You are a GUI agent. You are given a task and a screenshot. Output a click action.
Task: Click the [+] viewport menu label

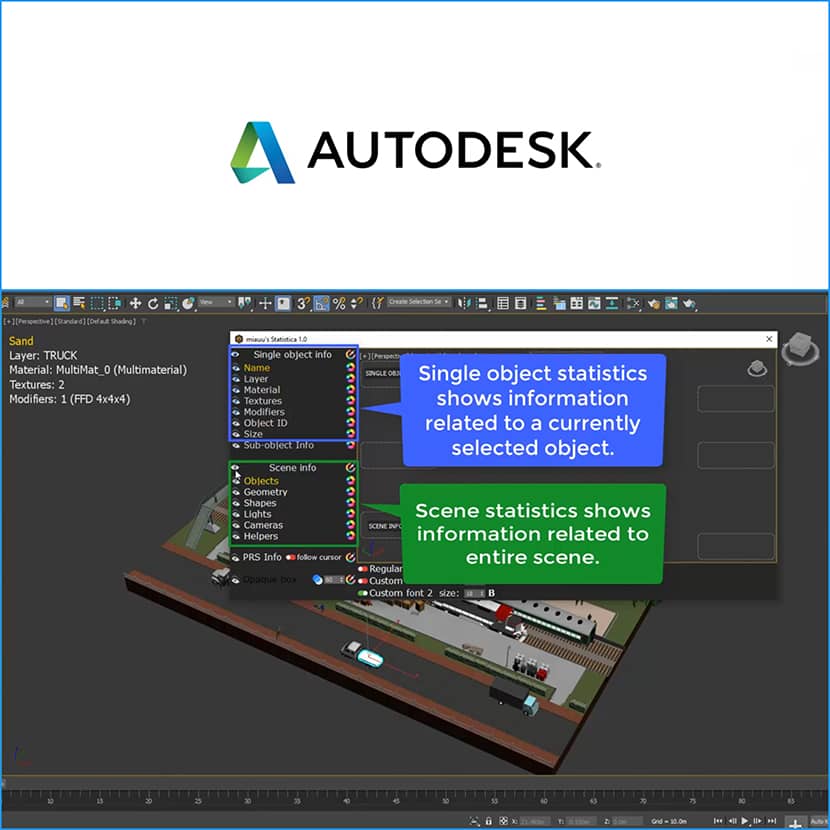[x=9, y=321]
